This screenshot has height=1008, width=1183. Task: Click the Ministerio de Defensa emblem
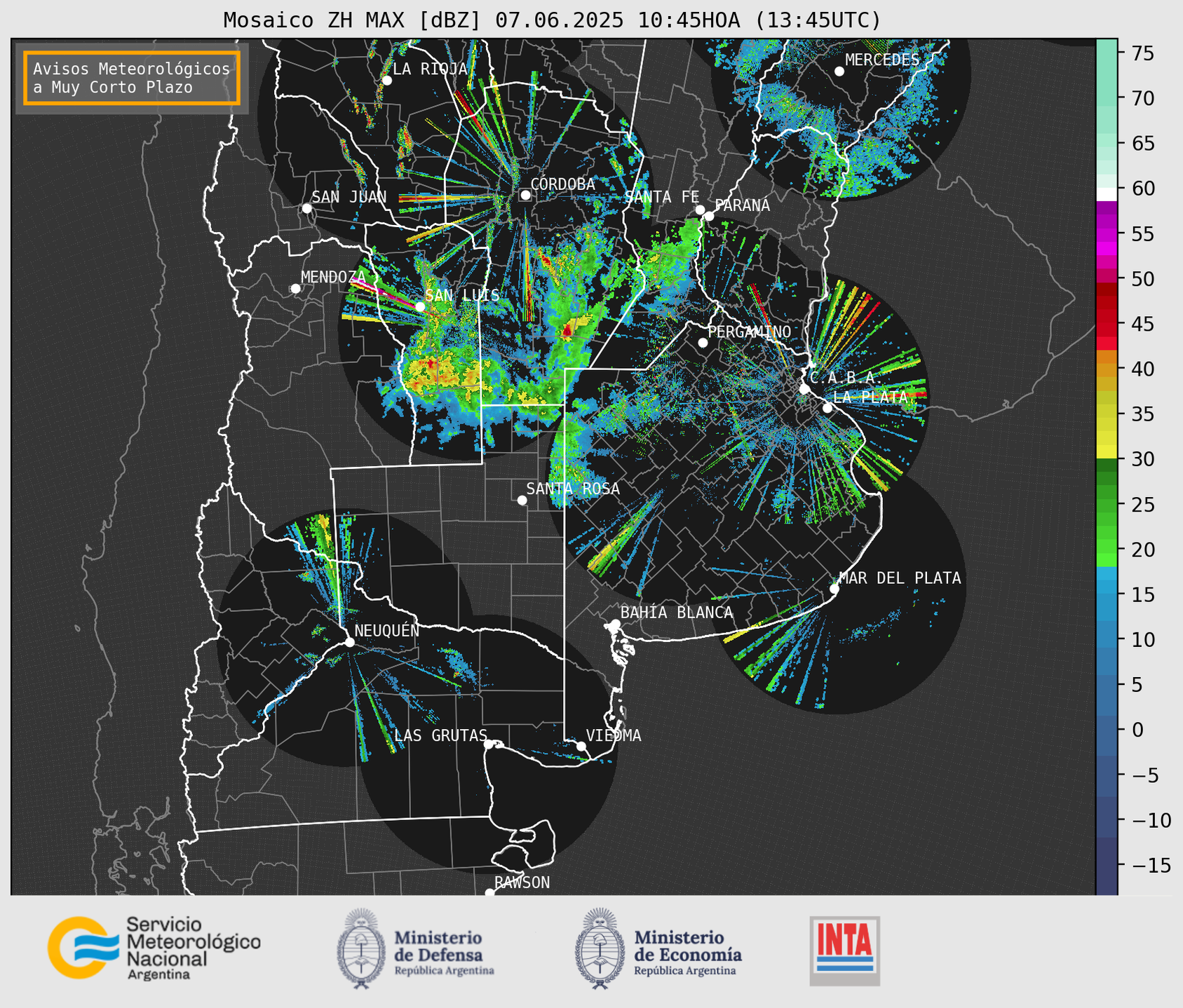(x=361, y=948)
